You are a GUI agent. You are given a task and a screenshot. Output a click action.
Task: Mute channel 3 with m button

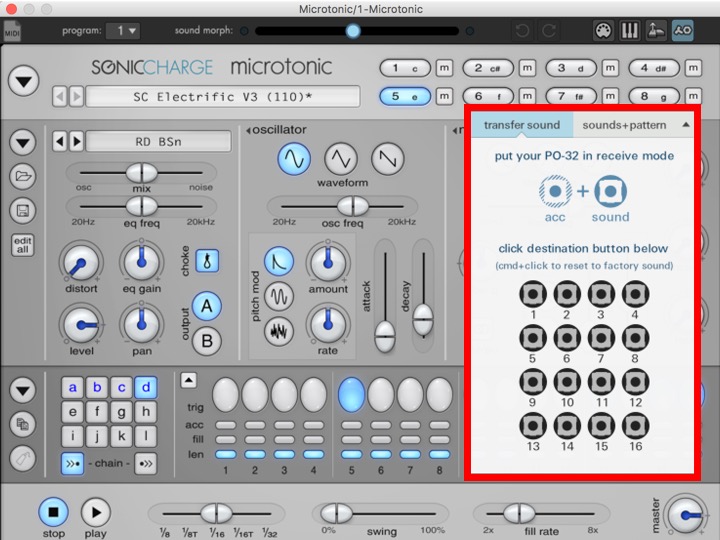[610, 68]
